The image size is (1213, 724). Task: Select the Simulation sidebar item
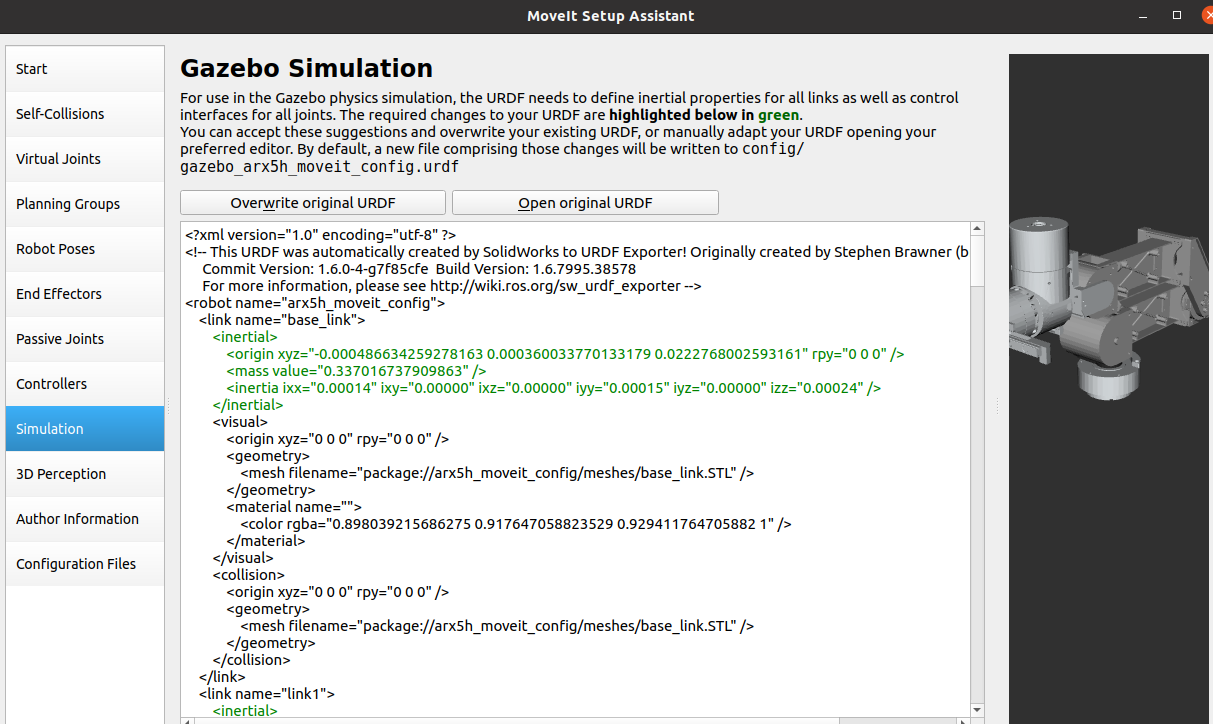85,429
